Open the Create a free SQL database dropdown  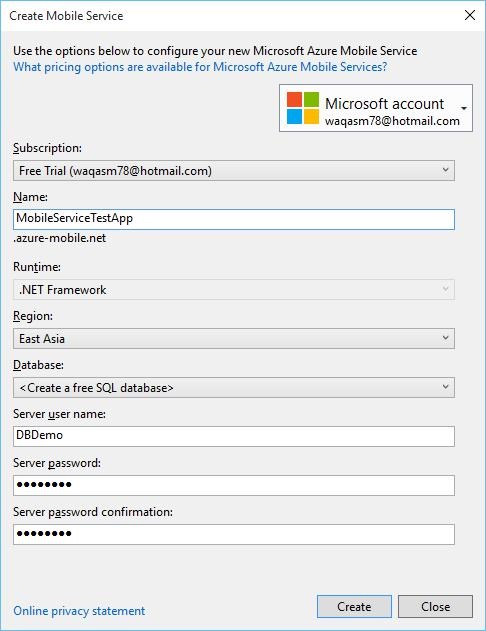(x=234, y=388)
